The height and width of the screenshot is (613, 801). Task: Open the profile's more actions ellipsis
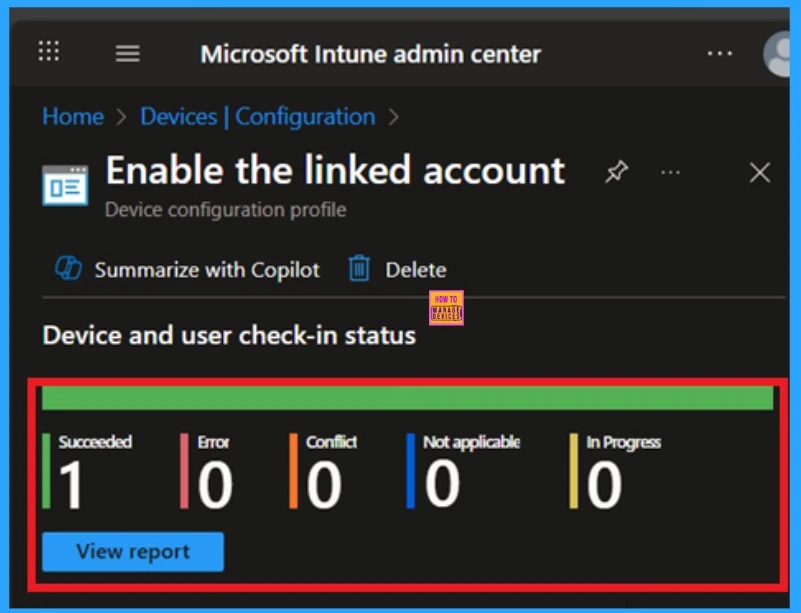(x=670, y=173)
